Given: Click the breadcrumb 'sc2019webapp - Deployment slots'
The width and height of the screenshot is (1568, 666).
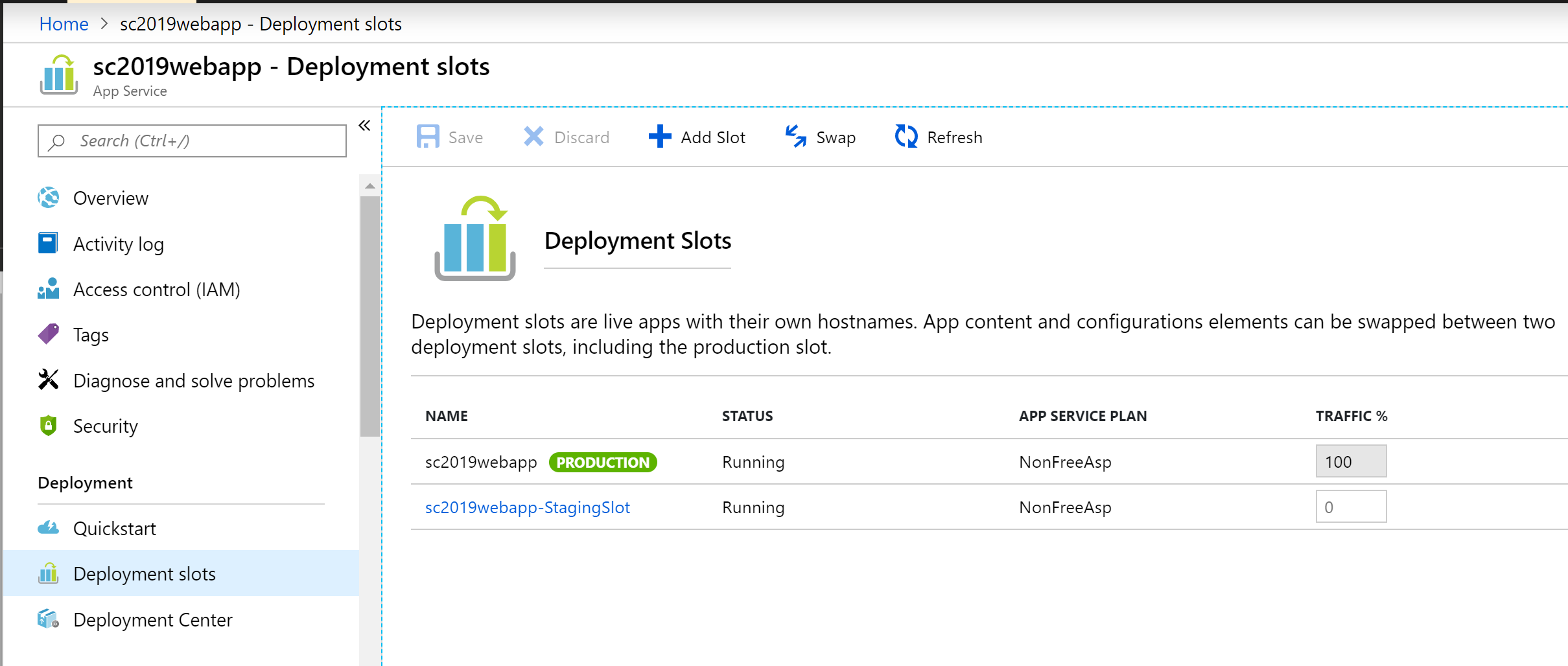Looking at the screenshot, I should tap(261, 24).
